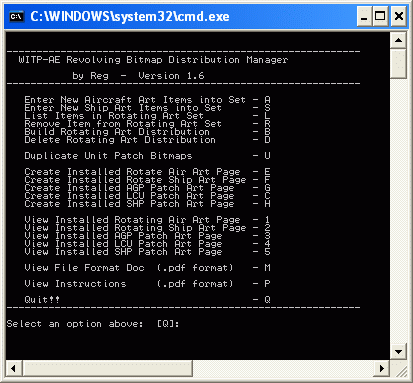This screenshot has width=413, height=383.
Task: Click the 'Quit!!' menu line
Action: 42,300
